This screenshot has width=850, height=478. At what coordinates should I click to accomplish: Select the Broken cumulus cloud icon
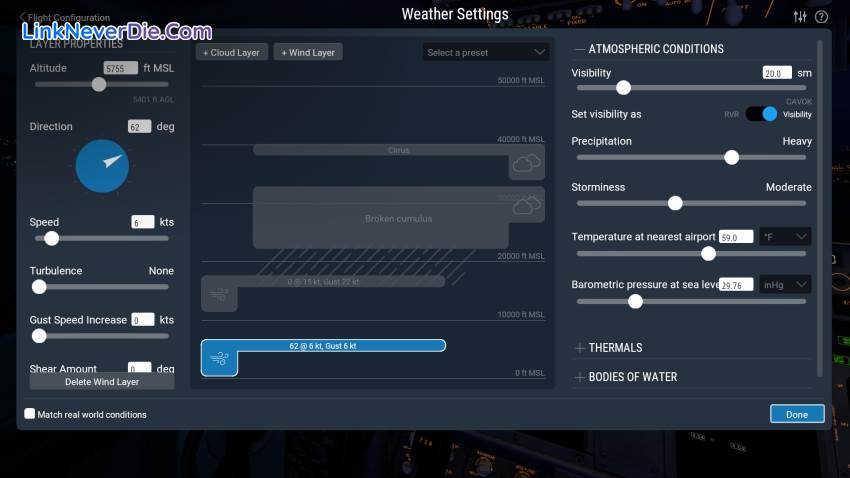coord(526,205)
